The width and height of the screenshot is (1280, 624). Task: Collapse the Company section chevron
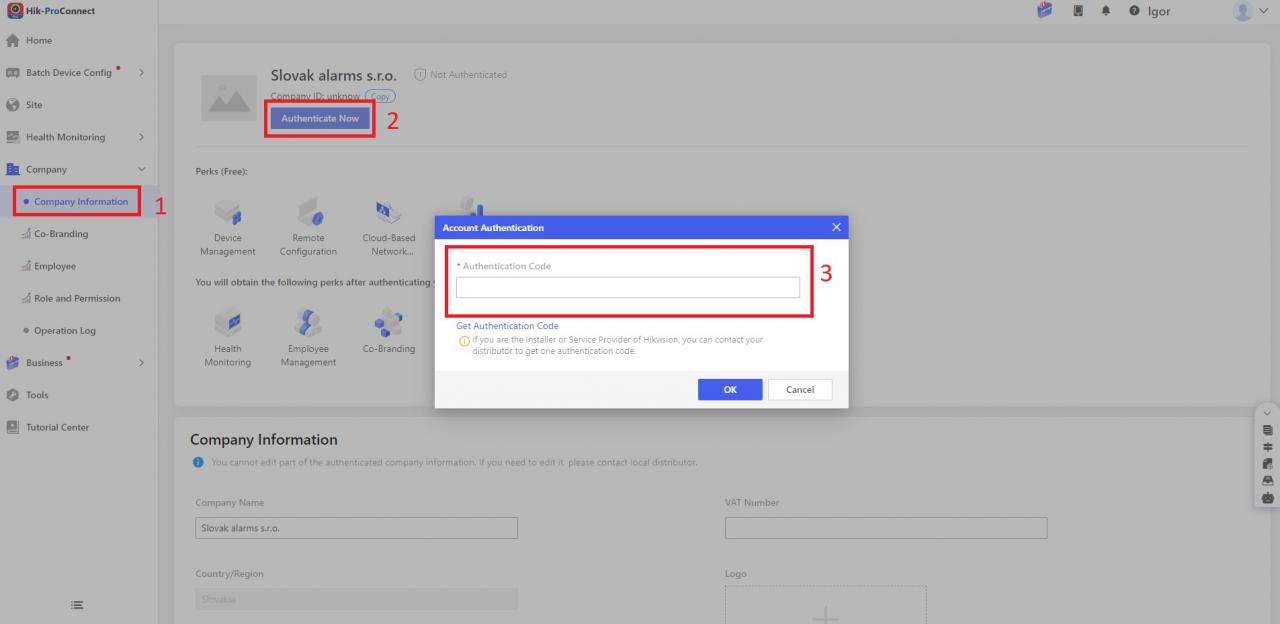(141, 169)
